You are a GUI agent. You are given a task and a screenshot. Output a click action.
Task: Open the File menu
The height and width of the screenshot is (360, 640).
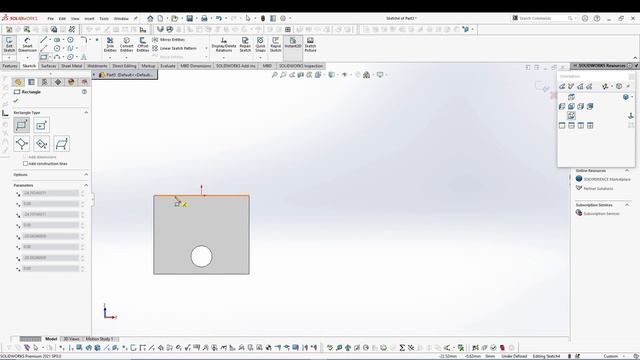click(51, 18)
